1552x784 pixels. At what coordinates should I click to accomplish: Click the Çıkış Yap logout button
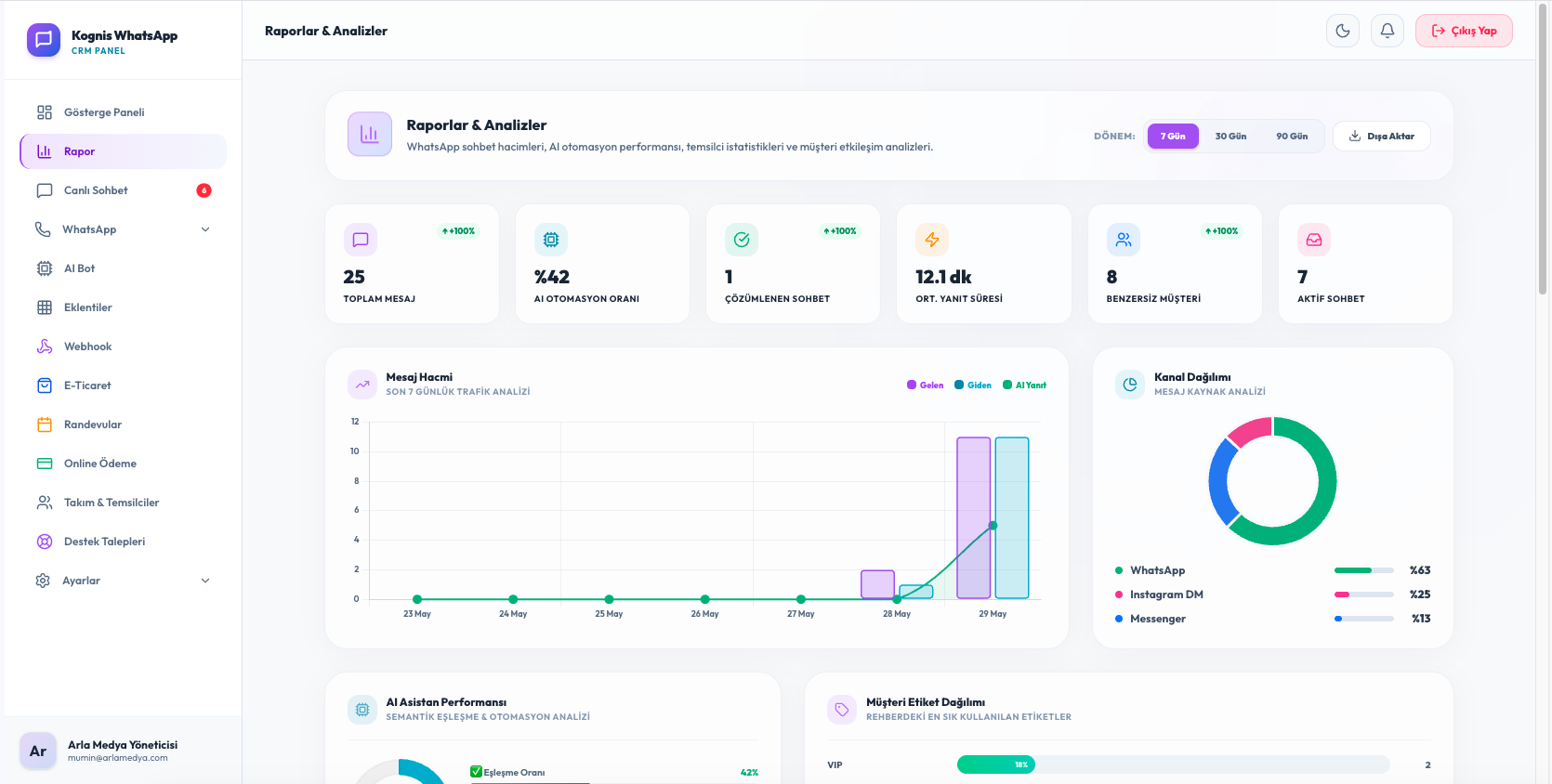[x=1464, y=31]
